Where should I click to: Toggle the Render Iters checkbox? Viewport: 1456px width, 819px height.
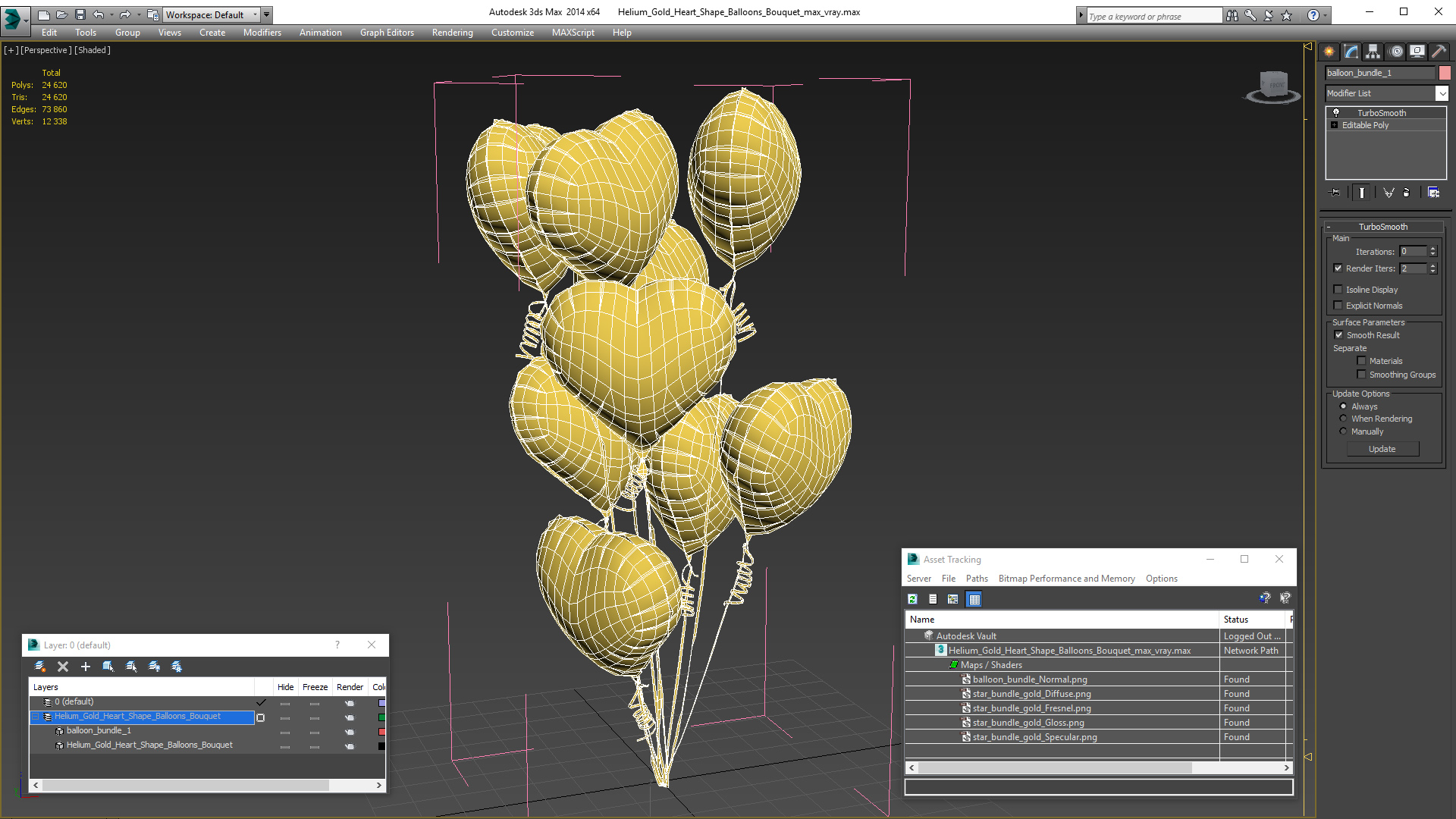[1338, 268]
